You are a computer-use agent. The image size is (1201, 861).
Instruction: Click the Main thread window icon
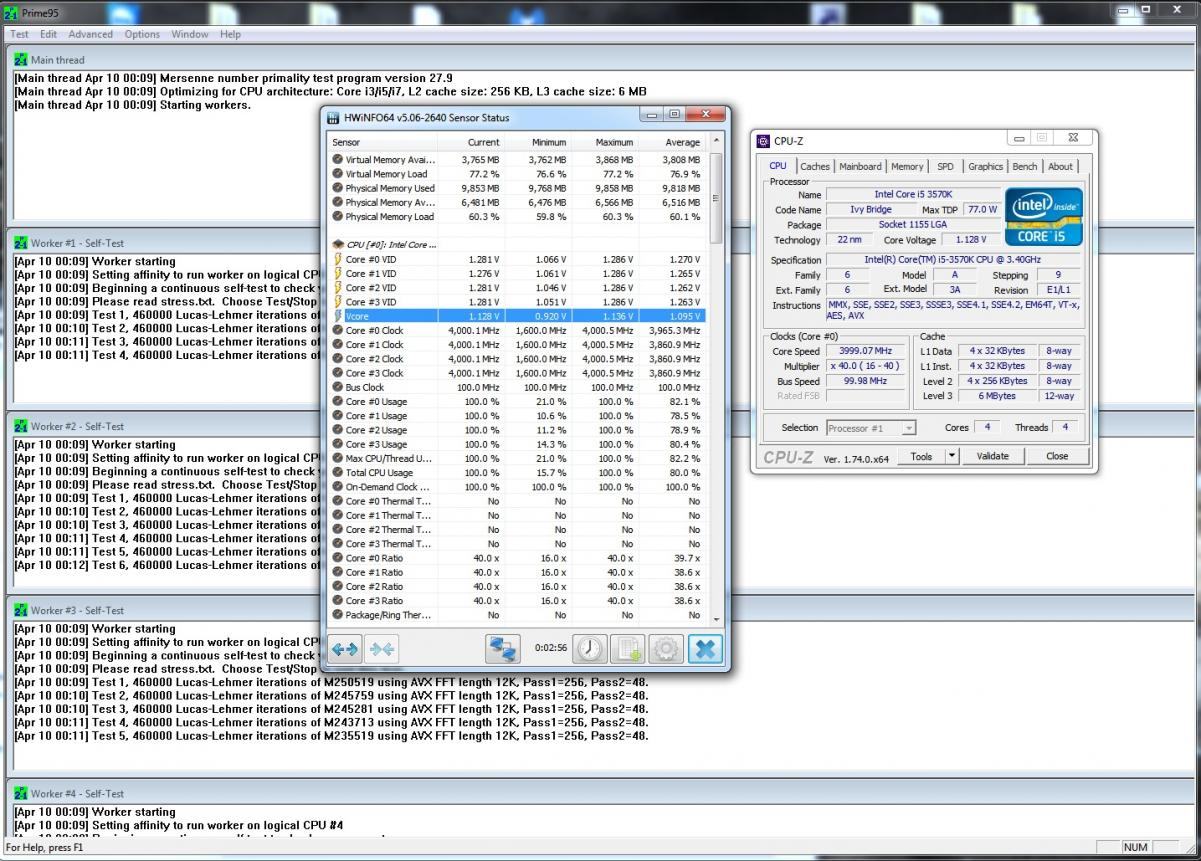pyautogui.click(x=20, y=60)
